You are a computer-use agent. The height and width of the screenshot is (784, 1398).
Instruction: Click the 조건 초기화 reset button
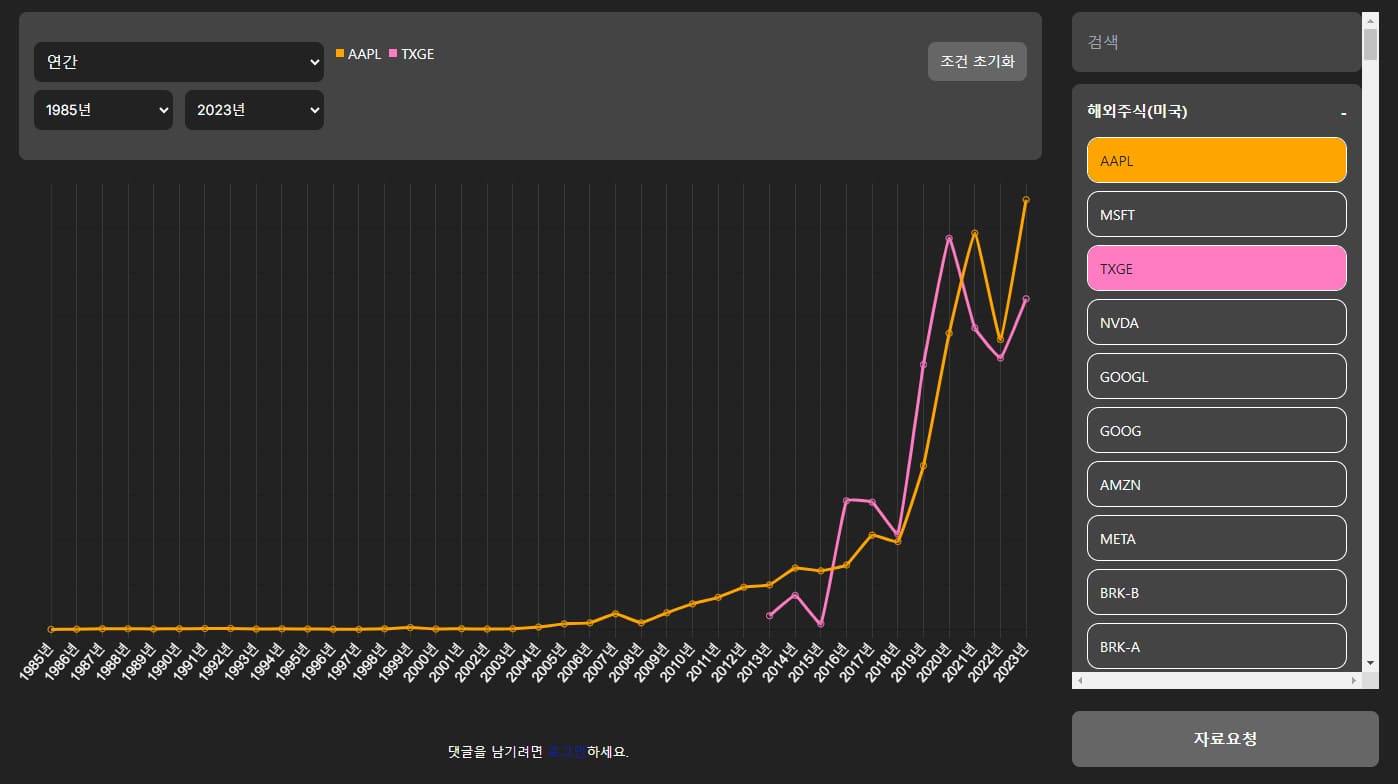point(976,61)
